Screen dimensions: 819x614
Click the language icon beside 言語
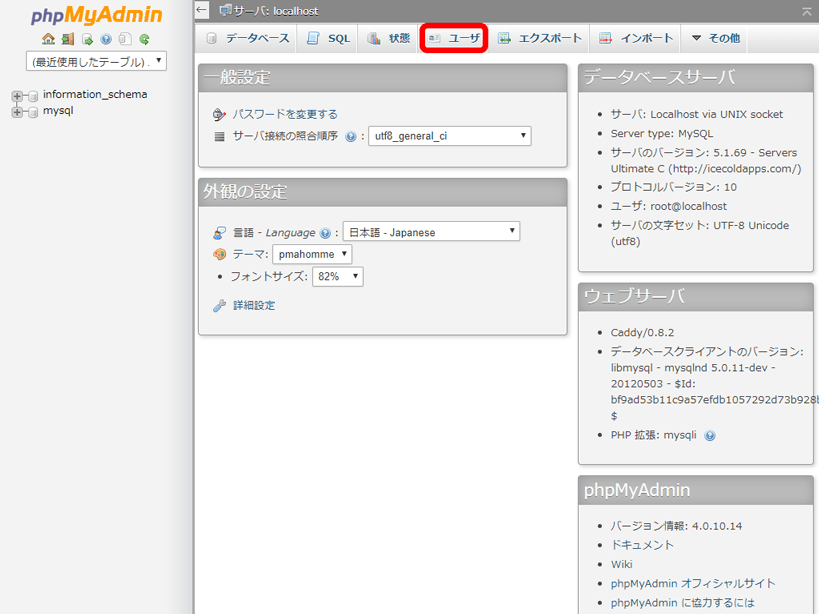coord(219,232)
